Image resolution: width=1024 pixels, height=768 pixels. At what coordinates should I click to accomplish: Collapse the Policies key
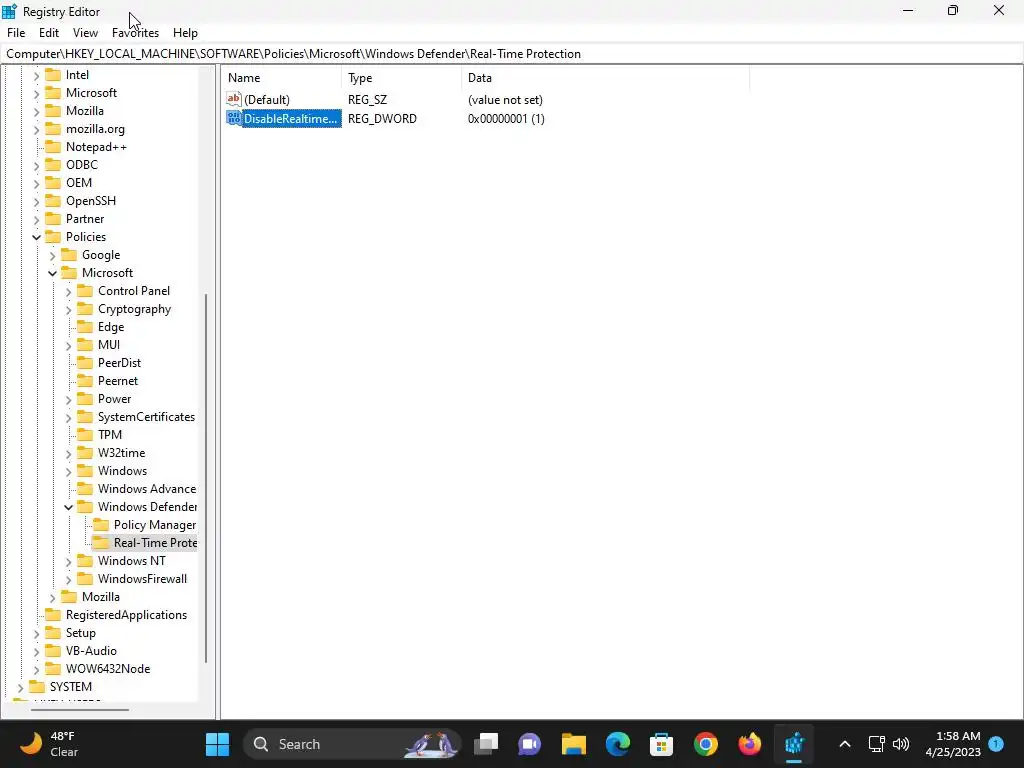coord(37,237)
